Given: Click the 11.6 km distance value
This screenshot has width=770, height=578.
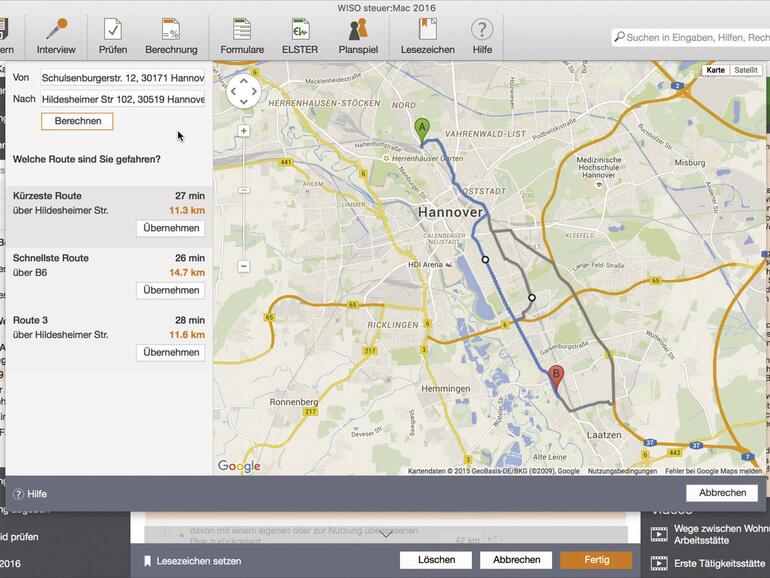Looking at the screenshot, I should [187, 335].
